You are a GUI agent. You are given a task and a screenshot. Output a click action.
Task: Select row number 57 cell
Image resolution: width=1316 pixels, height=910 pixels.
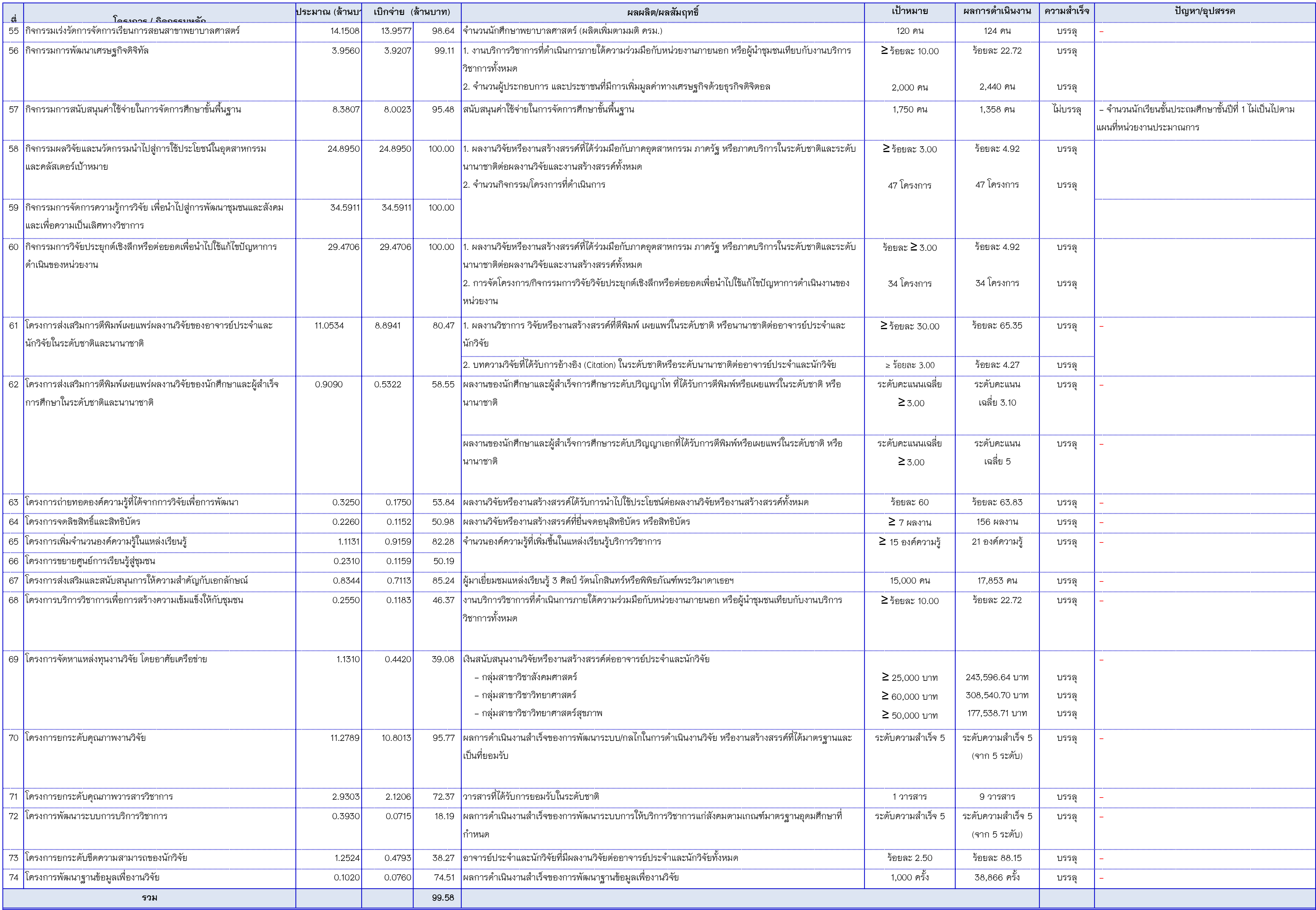point(14,109)
